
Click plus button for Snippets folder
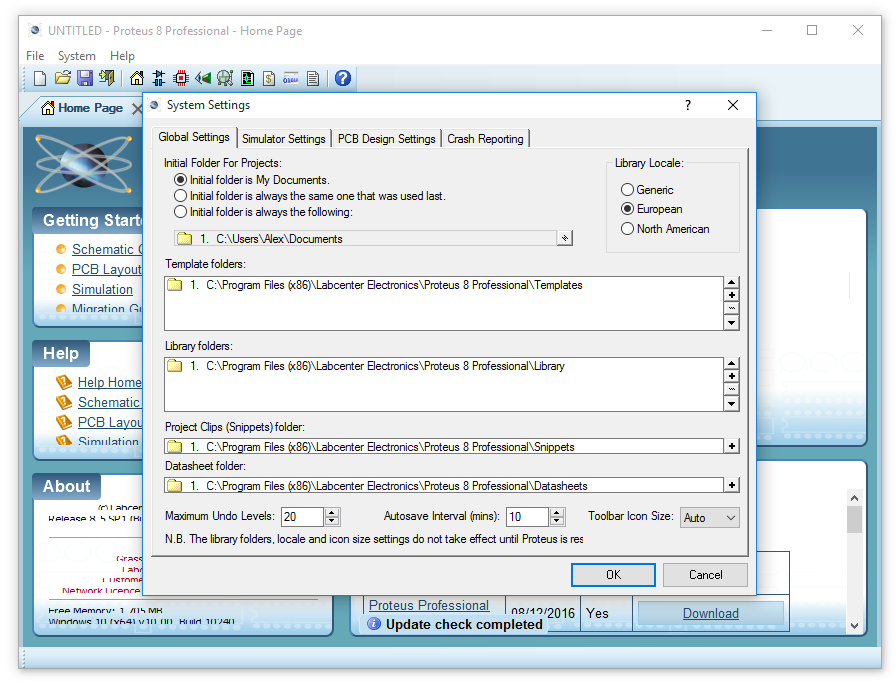(731, 446)
